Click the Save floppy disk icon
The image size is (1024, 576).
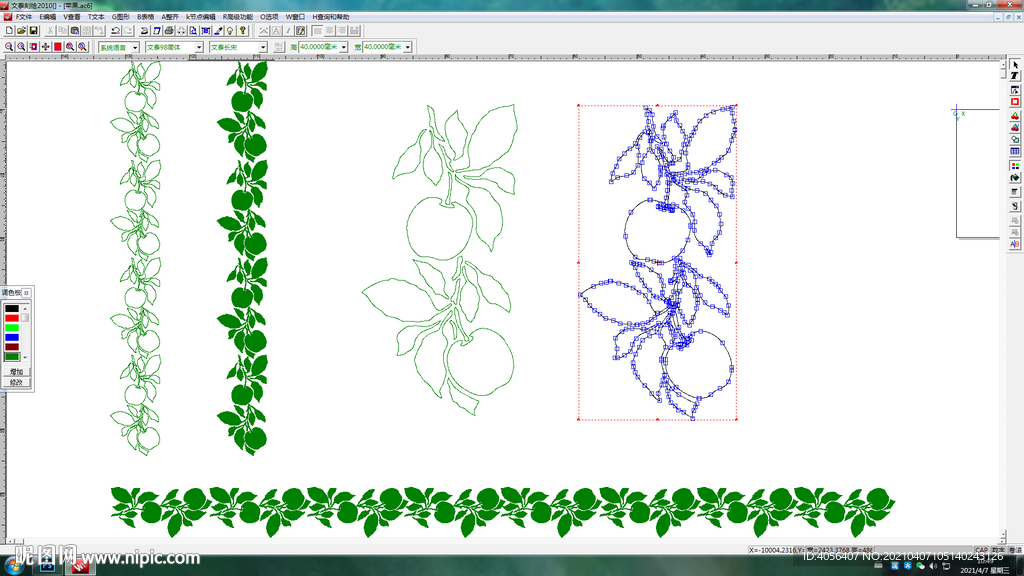[33, 31]
